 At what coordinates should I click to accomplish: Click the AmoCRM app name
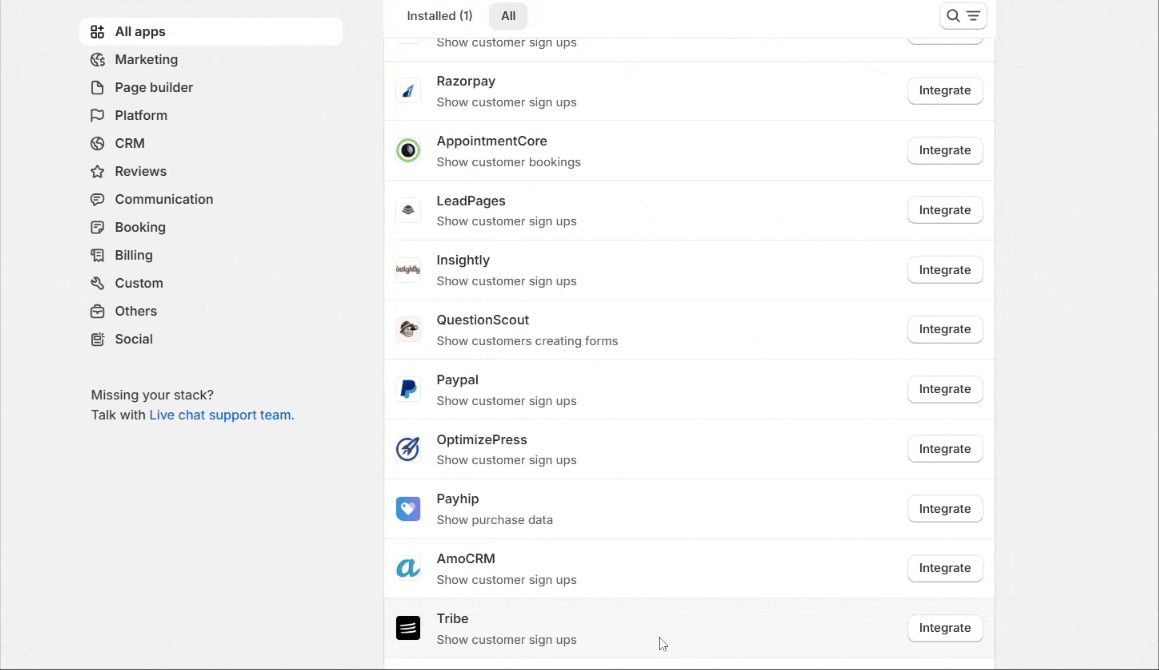coord(466,559)
